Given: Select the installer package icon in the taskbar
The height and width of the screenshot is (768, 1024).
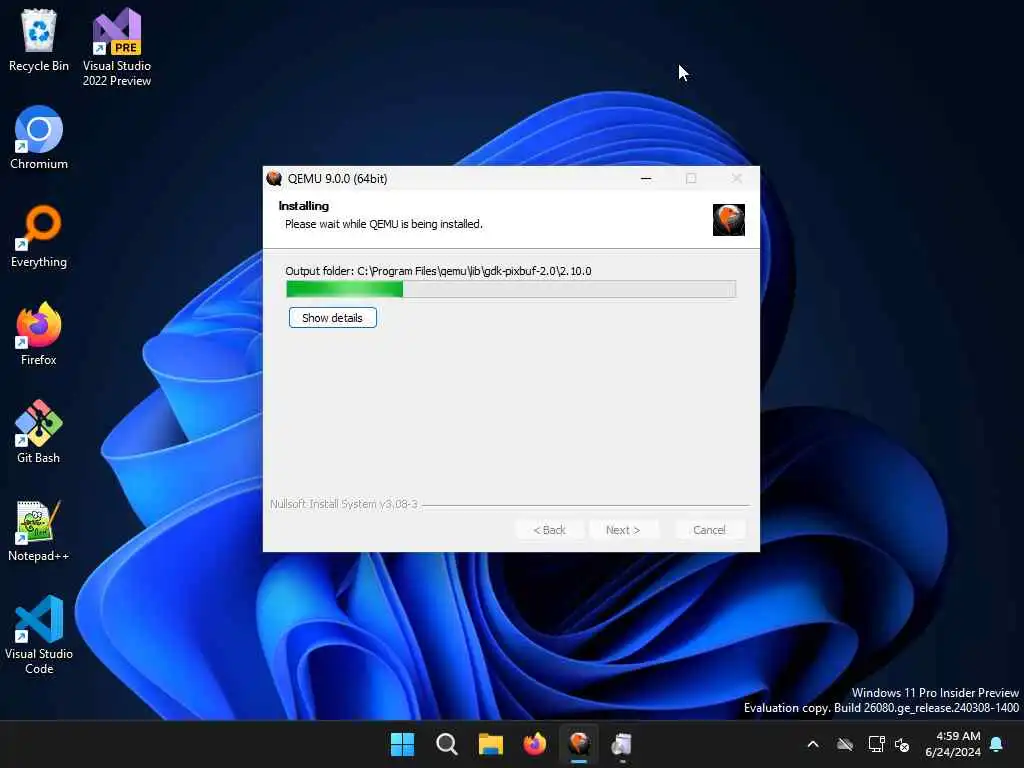Looking at the screenshot, I should tap(622, 744).
